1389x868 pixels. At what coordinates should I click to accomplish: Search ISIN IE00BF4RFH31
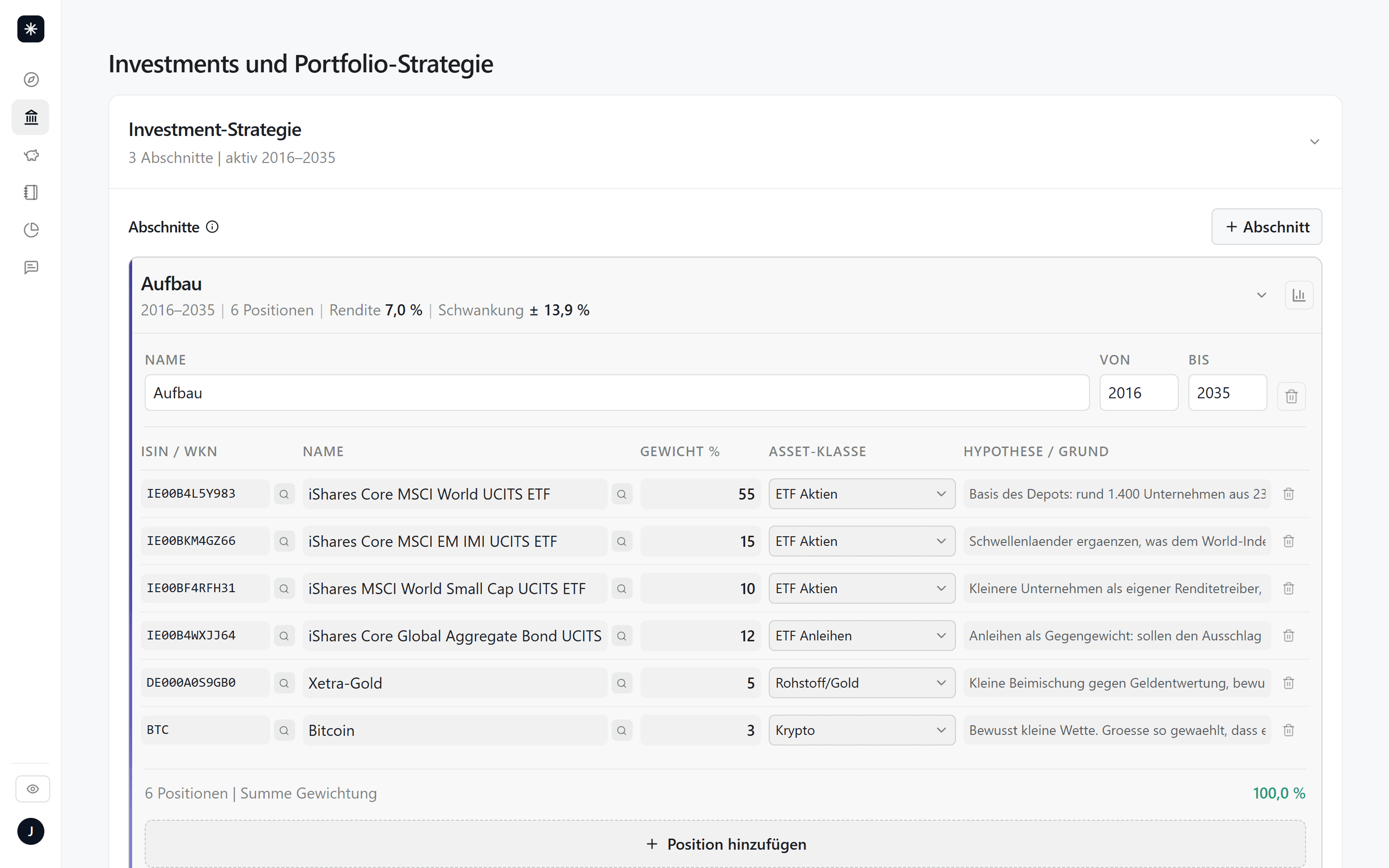pyautogui.click(x=284, y=588)
